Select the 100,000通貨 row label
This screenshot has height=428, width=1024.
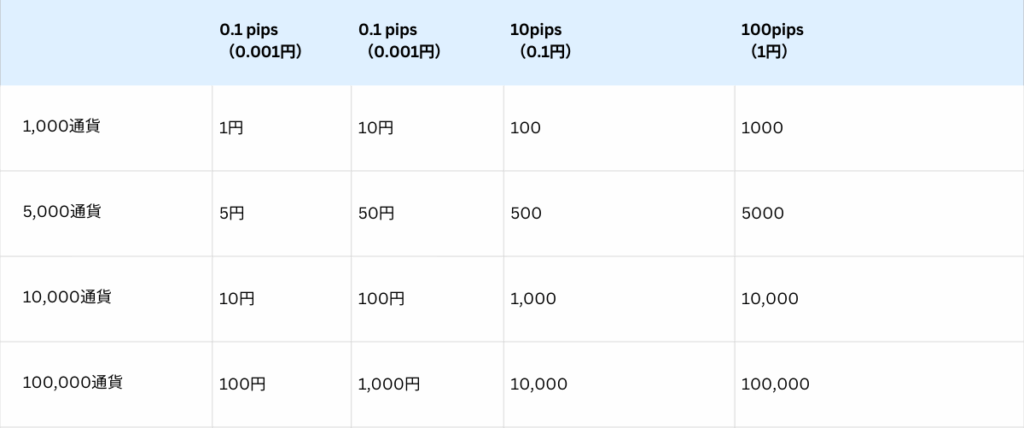coord(70,382)
